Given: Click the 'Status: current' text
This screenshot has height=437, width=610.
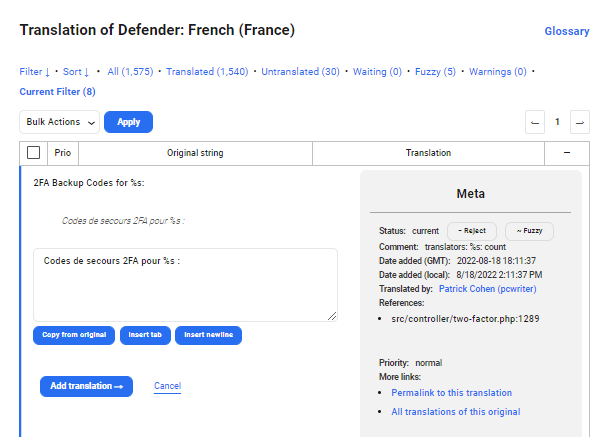Looking at the screenshot, I should (x=409, y=231).
